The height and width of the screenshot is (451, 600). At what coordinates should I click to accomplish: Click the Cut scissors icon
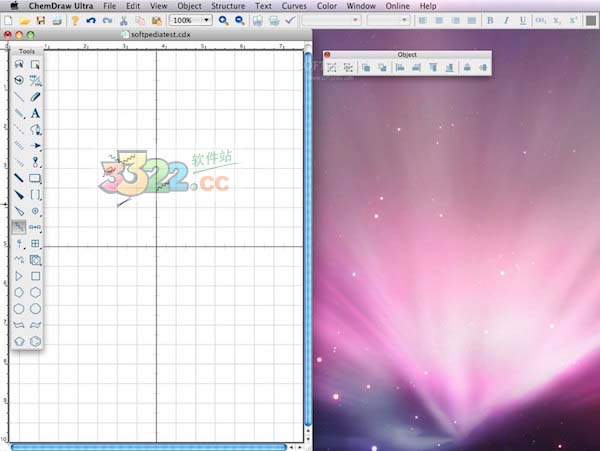124,20
